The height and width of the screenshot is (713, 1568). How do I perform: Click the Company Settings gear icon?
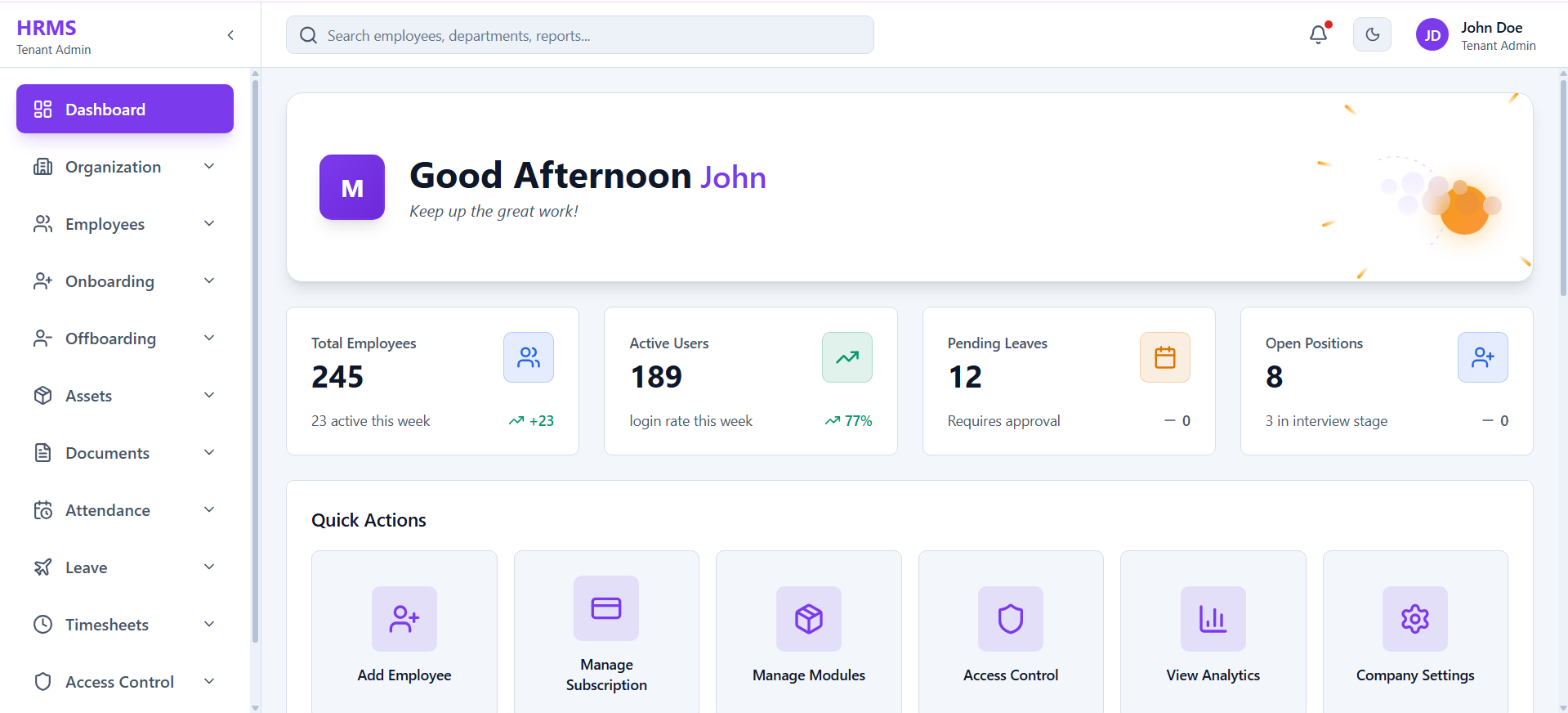pyautogui.click(x=1414, y=619)
